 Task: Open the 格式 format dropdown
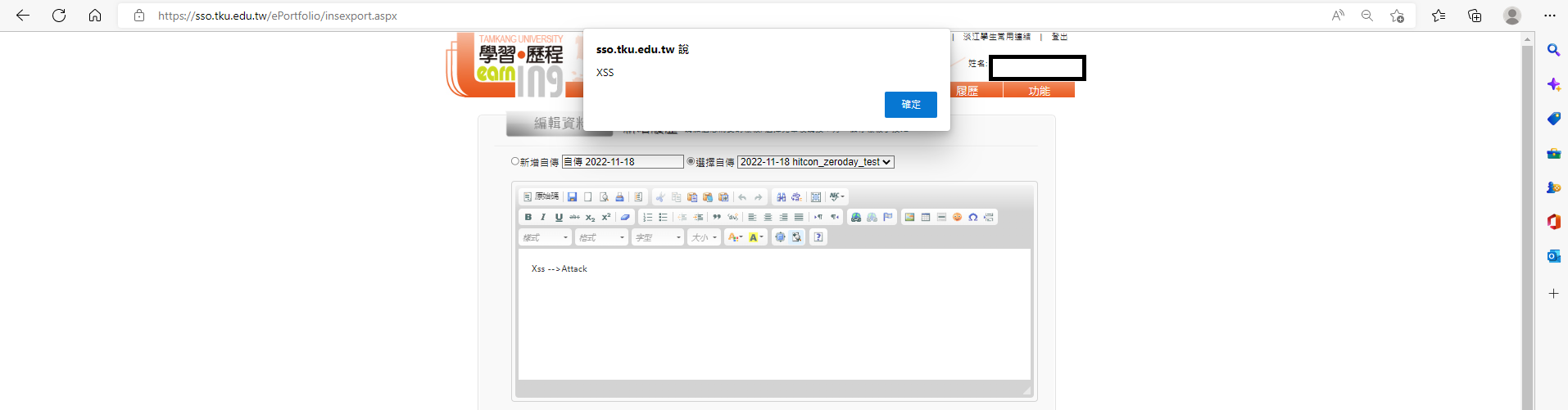point(600,237)
